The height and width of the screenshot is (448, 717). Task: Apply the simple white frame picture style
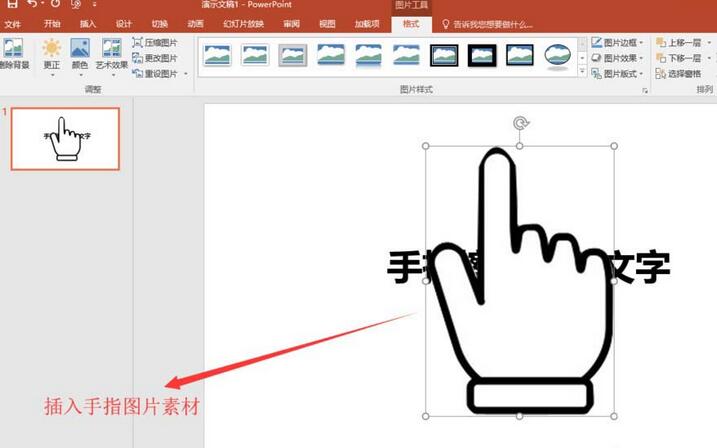tap(217, 55)
